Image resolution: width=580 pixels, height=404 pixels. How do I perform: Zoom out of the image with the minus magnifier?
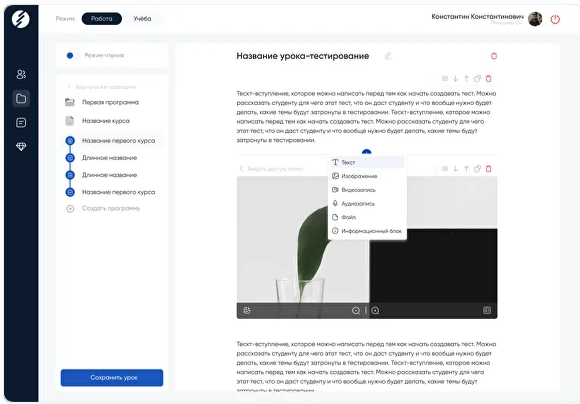tap(356, 310)
